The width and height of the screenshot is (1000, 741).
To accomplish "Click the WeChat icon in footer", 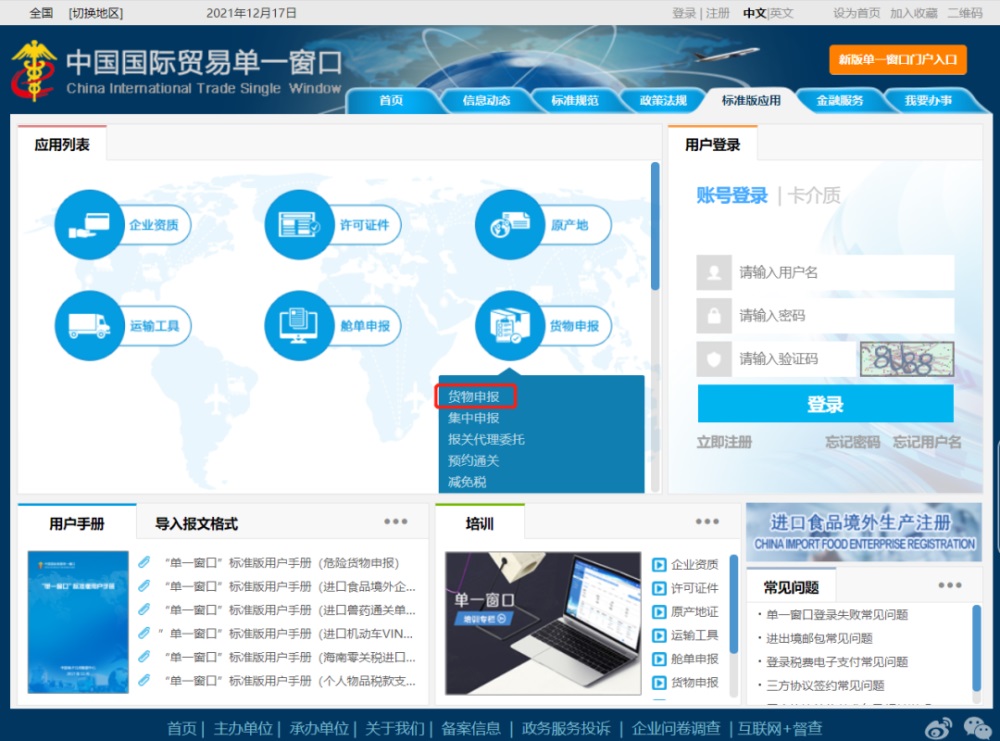I will [x=978, y=728].
